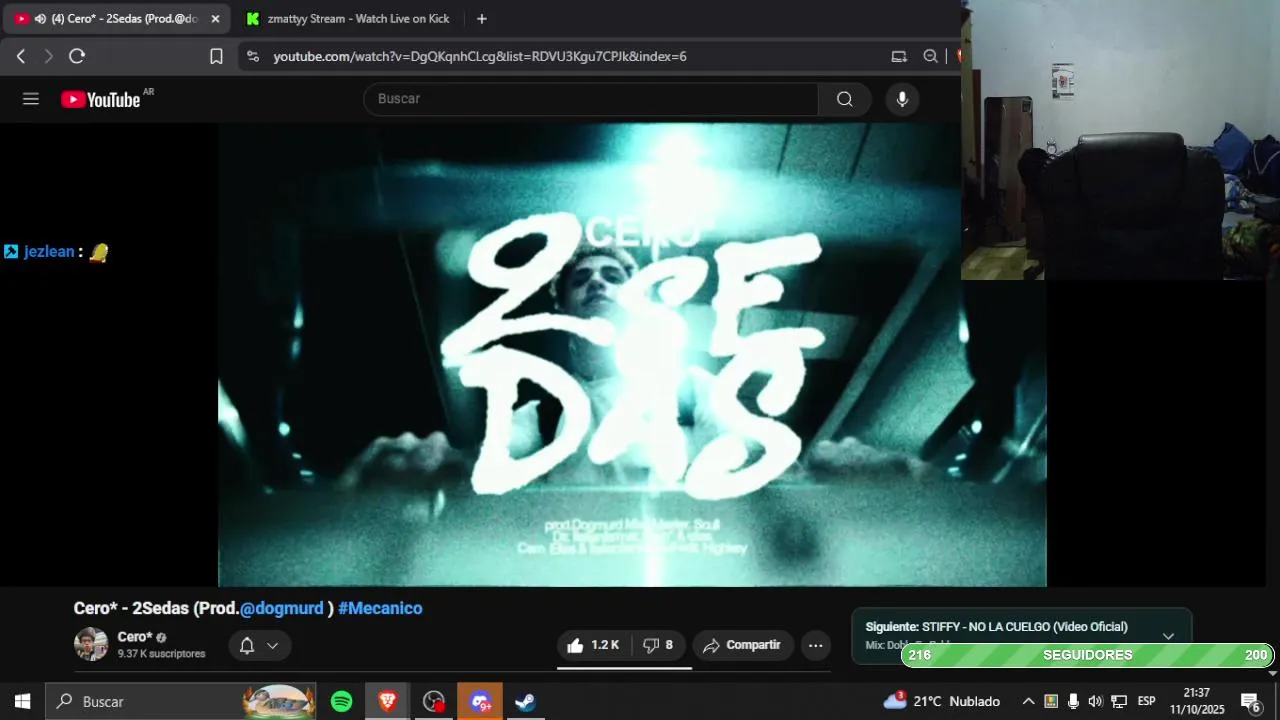Switch ESP keyboard language
The image size is (1280, 720).
(x=1147, y=701)
